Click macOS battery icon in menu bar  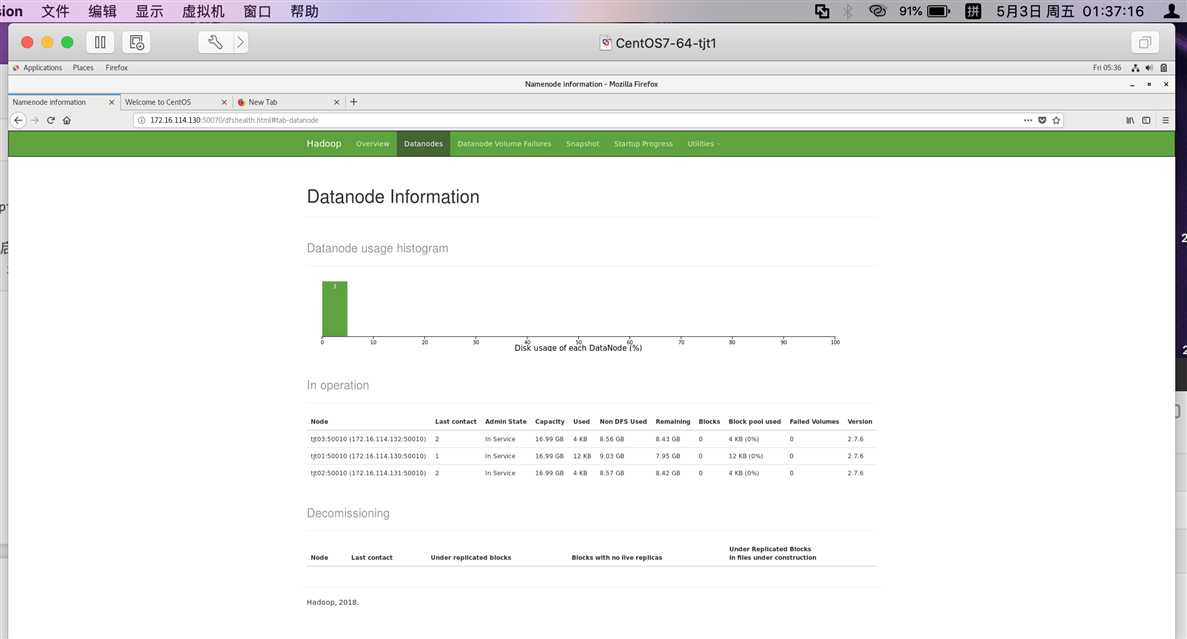938,11
